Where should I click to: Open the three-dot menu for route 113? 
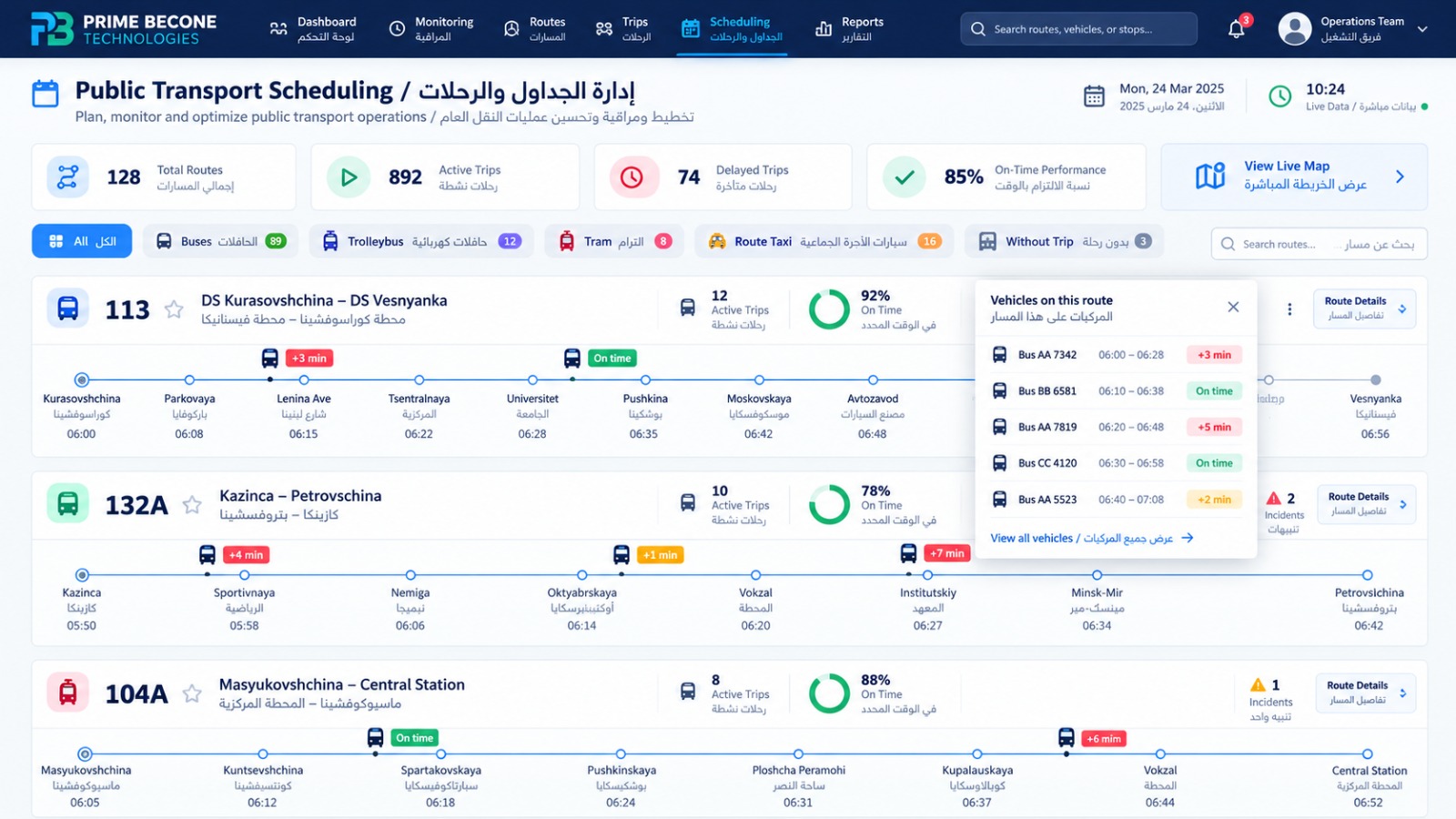pos(1289,309)
